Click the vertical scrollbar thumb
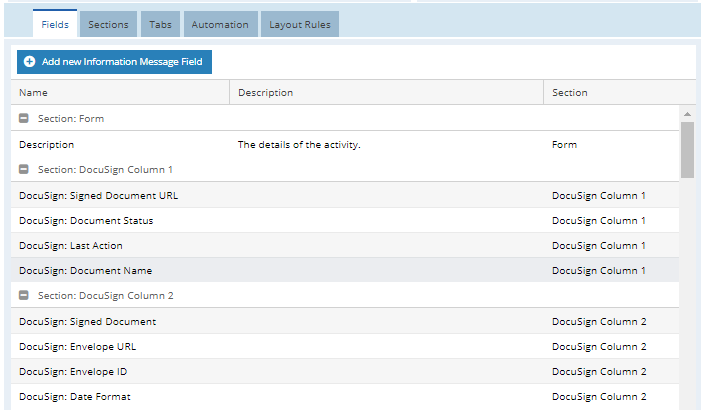The height and width of the screenshot is (410, 701). pos(687,149)
